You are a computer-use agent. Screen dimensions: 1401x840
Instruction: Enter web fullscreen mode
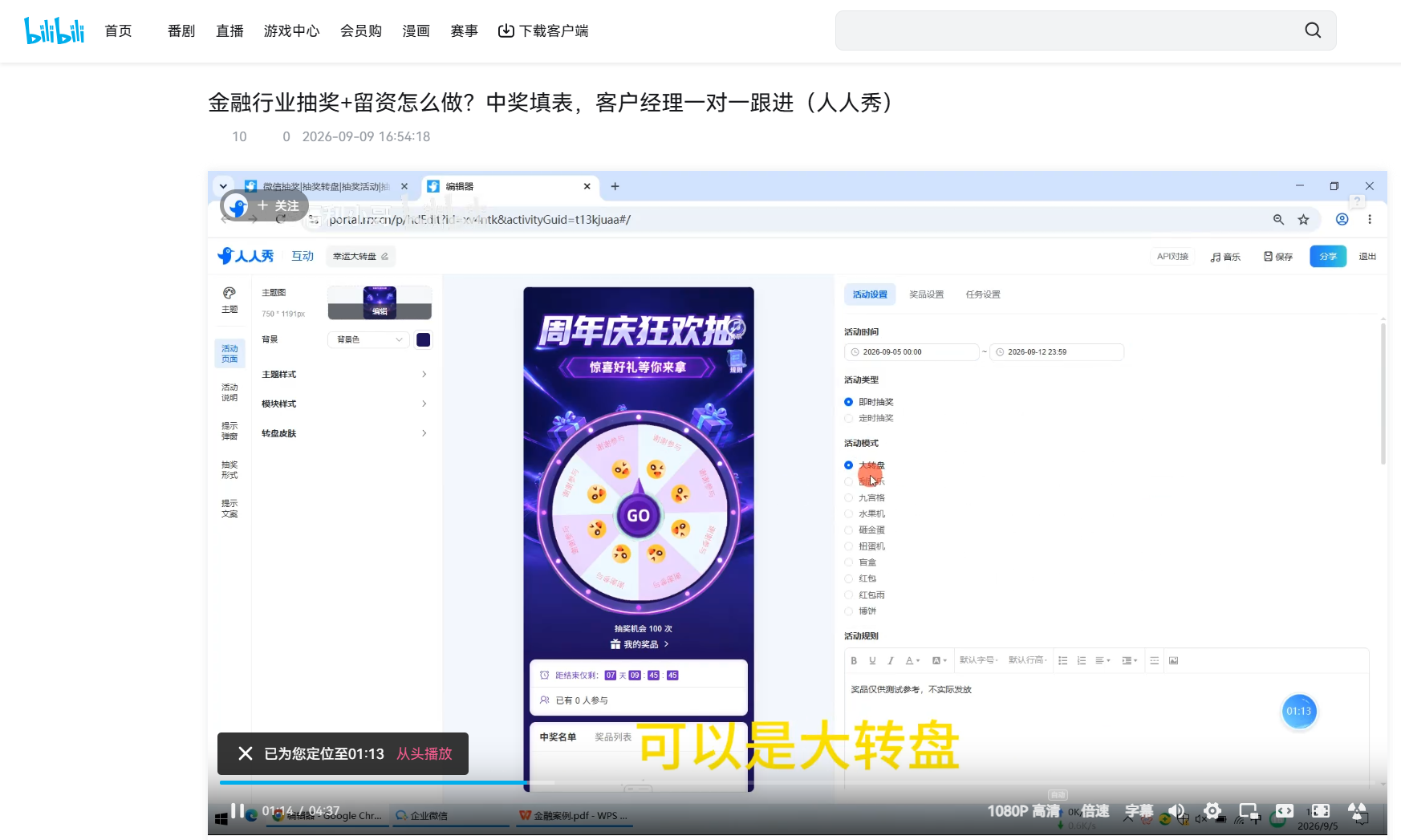[x=1285, y=811]
